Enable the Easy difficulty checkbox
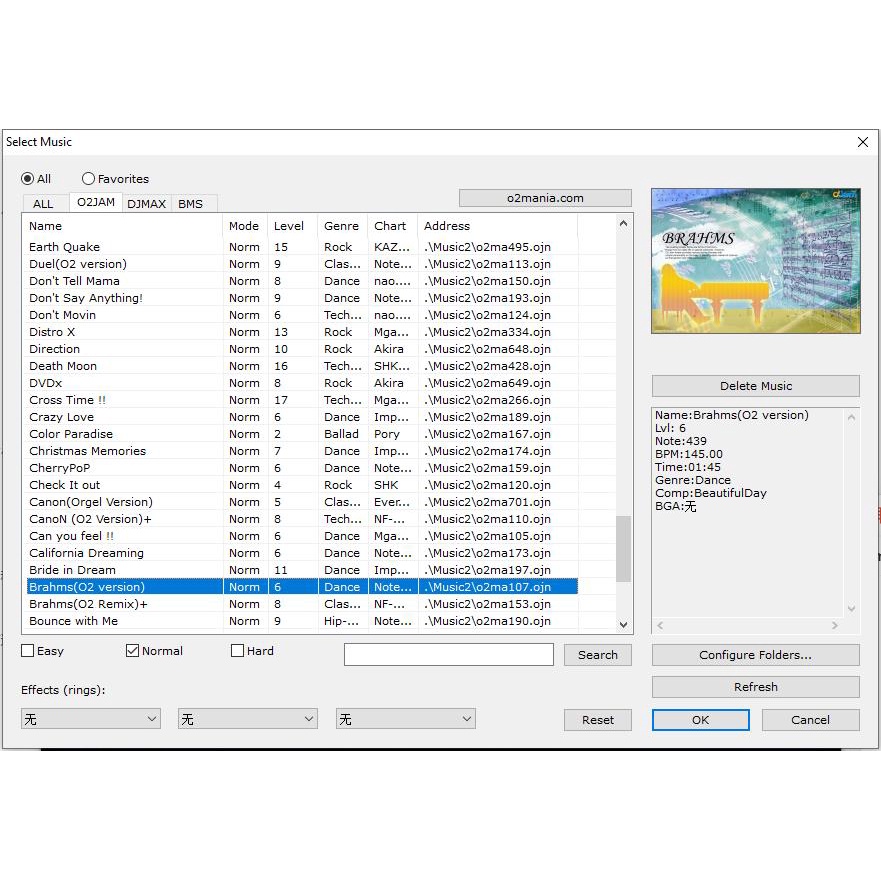 point(28,651)
